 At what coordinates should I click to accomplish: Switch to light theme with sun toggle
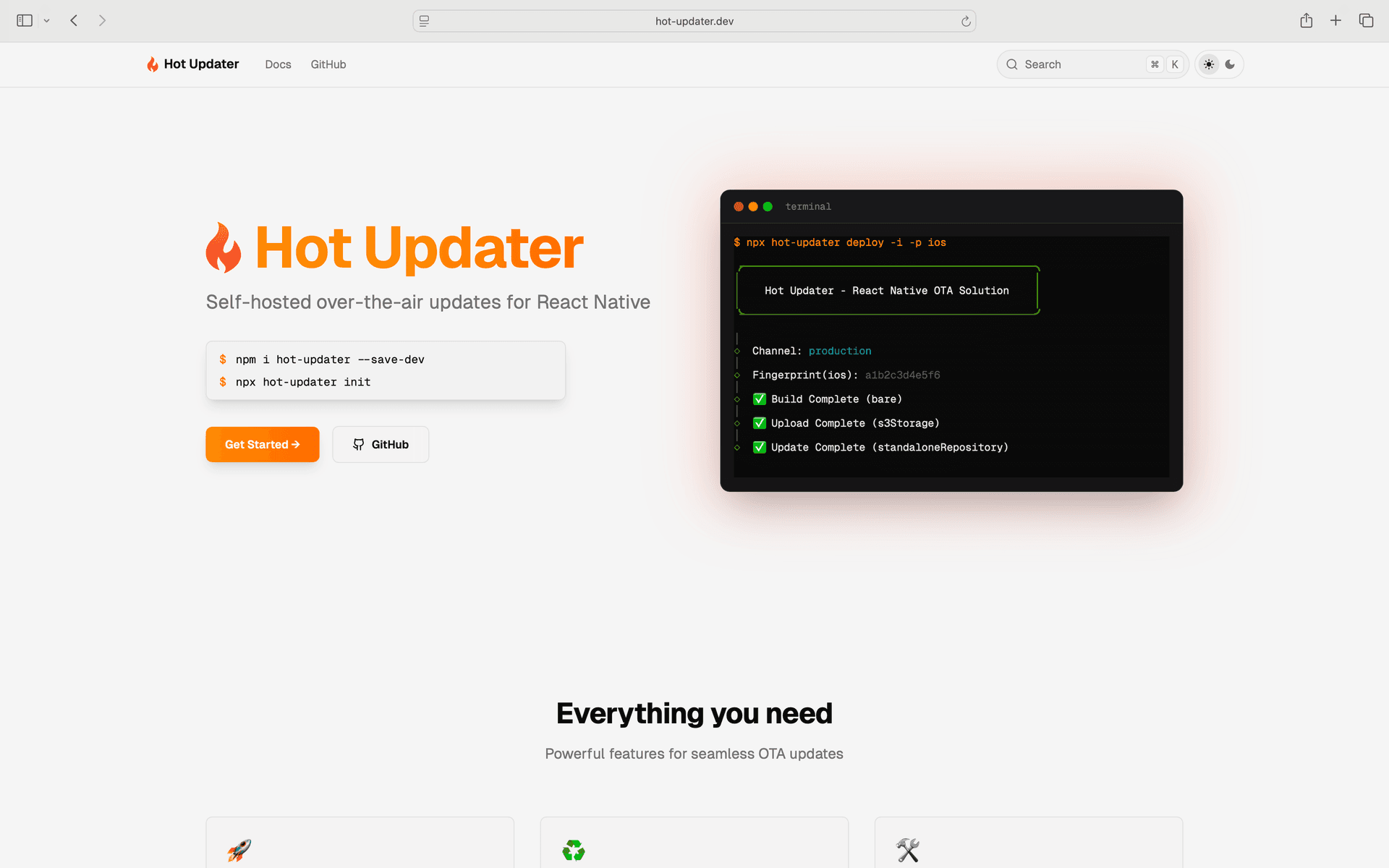point(1208,64)
